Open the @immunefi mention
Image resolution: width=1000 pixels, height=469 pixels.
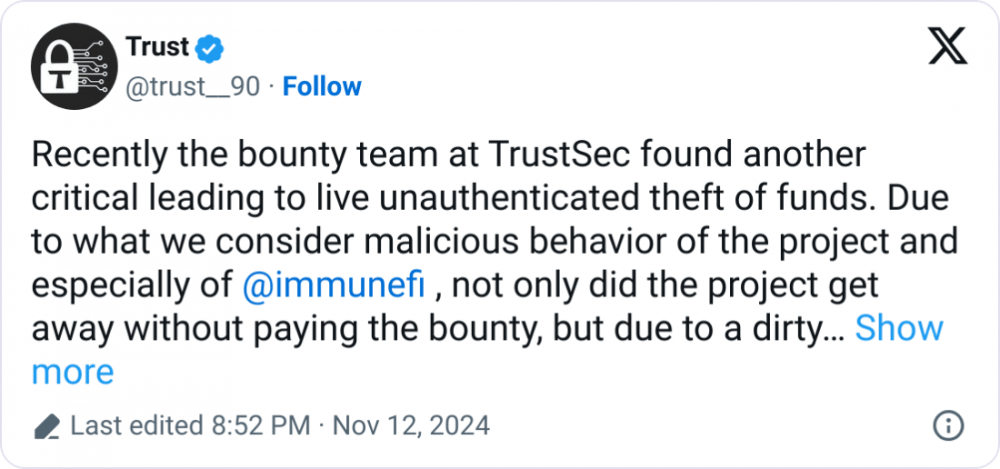pos(334,285)
